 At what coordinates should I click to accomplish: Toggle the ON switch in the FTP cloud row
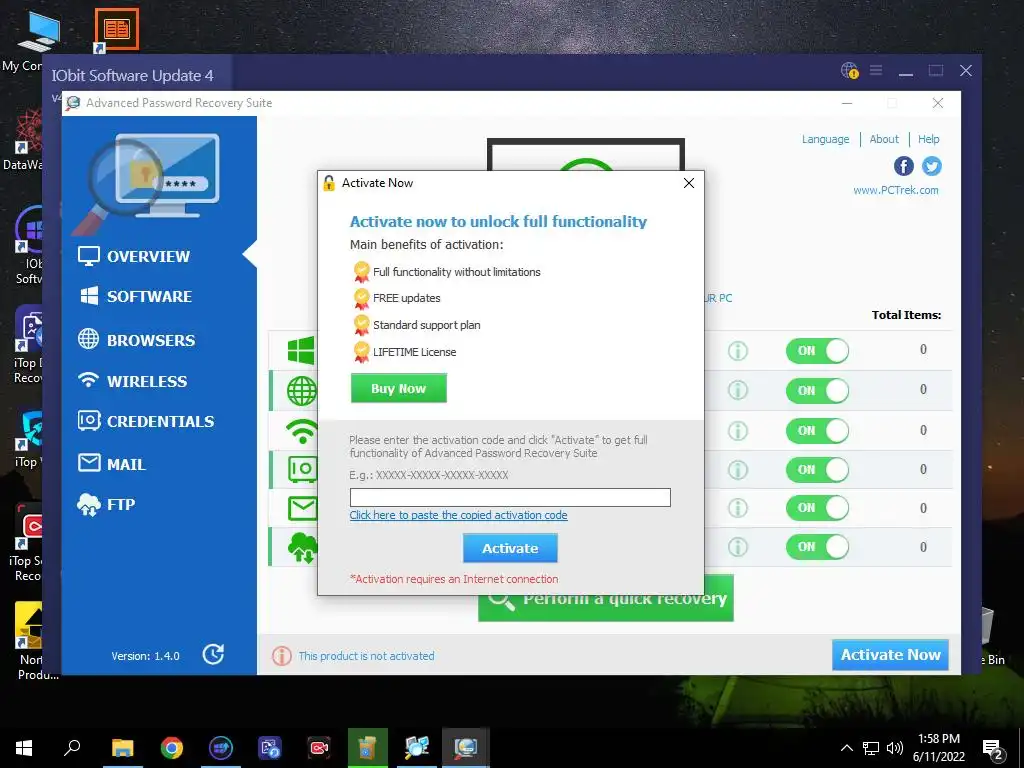click(x=817, y=547)
